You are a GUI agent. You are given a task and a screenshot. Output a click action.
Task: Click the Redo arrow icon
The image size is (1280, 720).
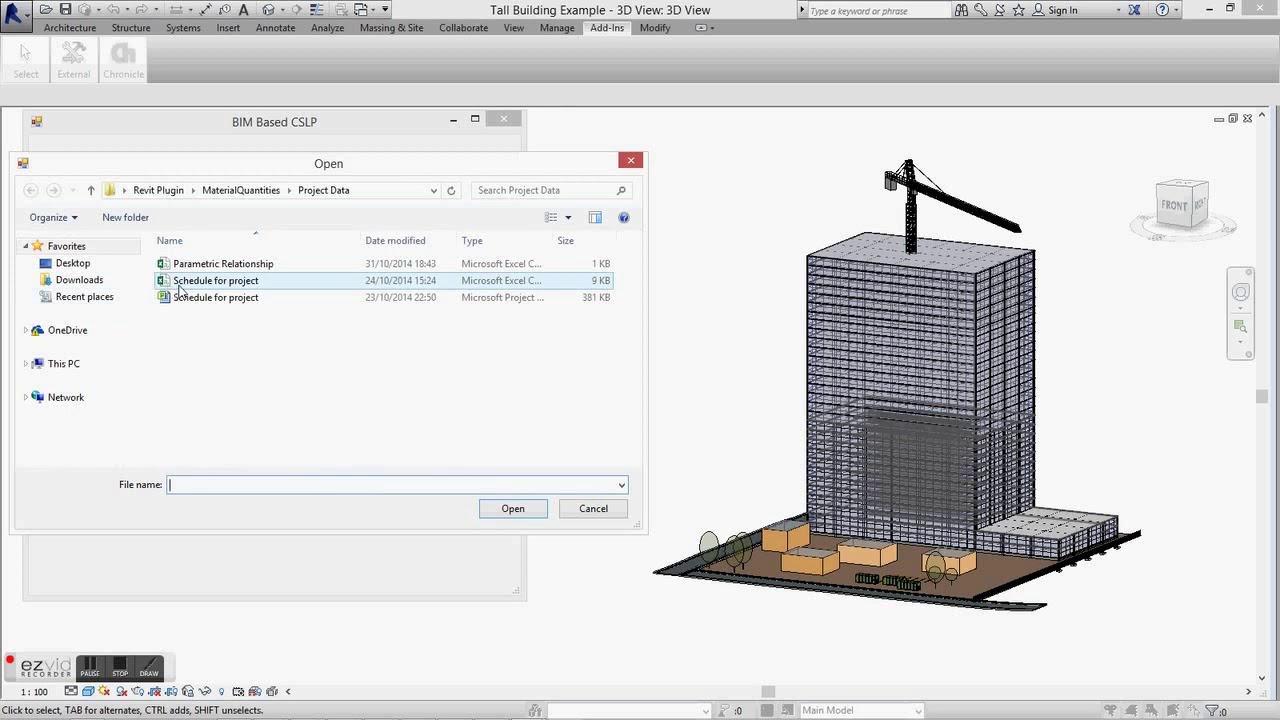142,9
